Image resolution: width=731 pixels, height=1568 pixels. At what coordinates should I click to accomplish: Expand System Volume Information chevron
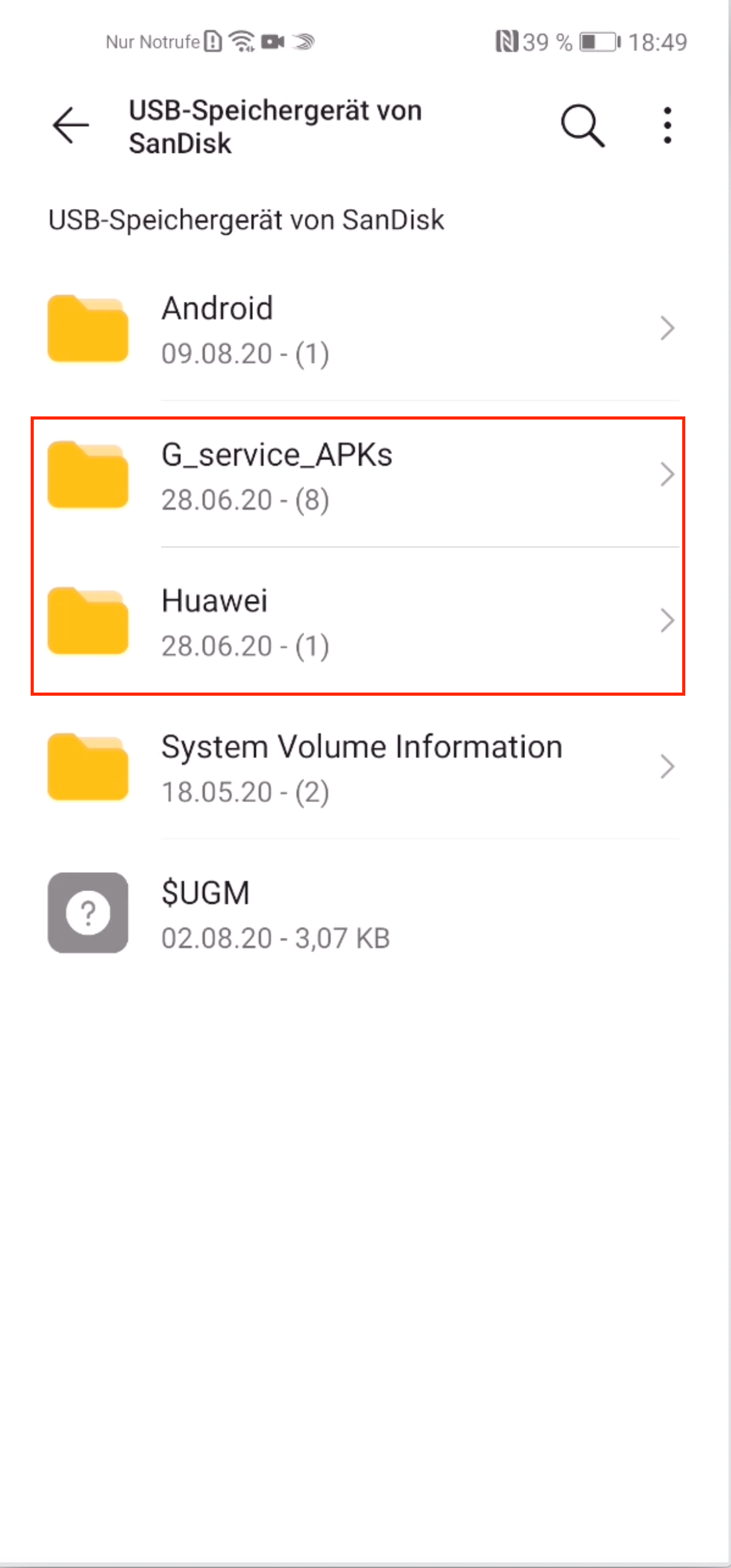[668, 766]
